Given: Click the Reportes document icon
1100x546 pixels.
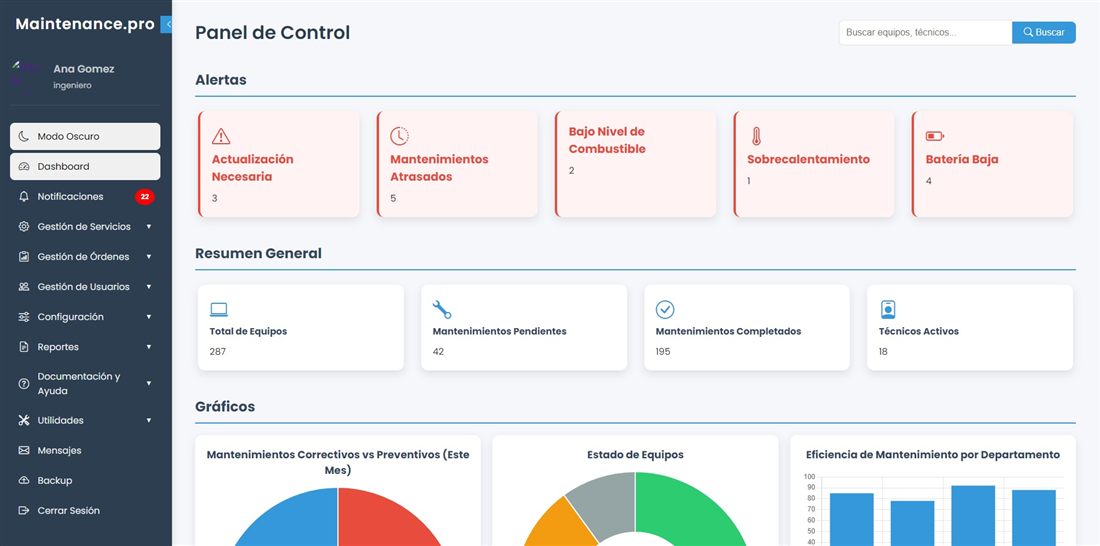Looking at the screenshot, I should tap(24, 347).
